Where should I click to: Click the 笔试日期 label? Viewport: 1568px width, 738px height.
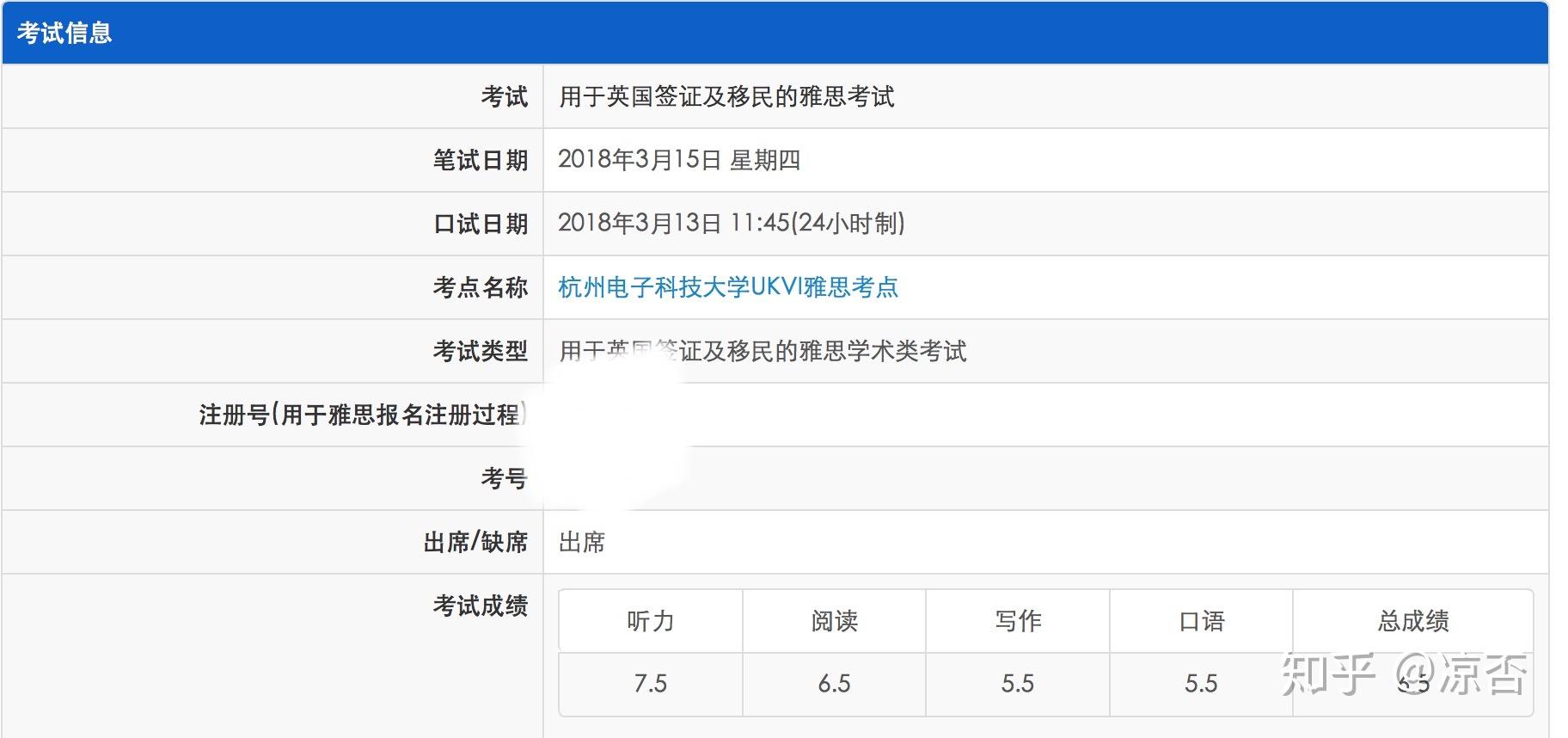tap(480, 160)
